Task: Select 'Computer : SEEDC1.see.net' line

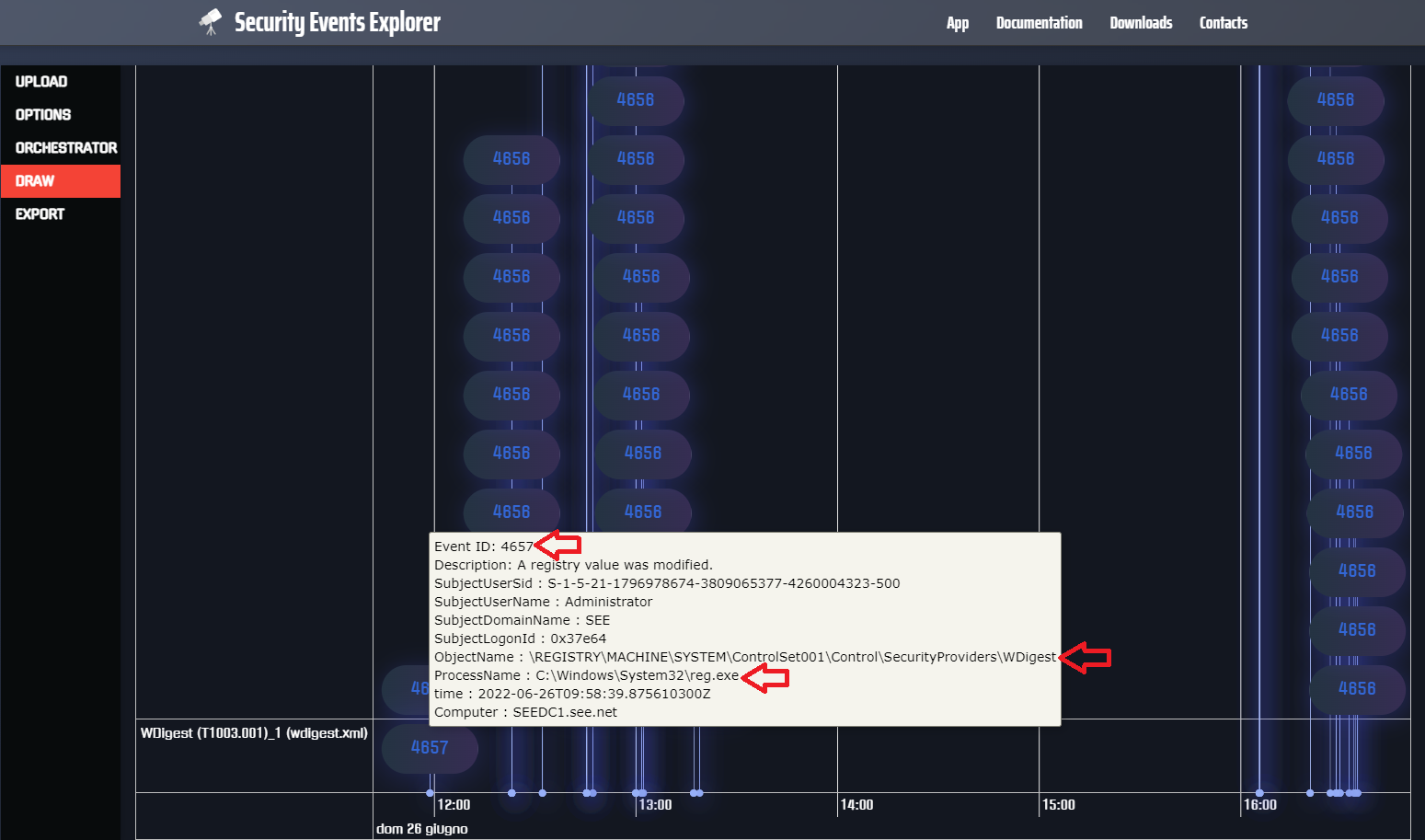Action: point(525,712)
